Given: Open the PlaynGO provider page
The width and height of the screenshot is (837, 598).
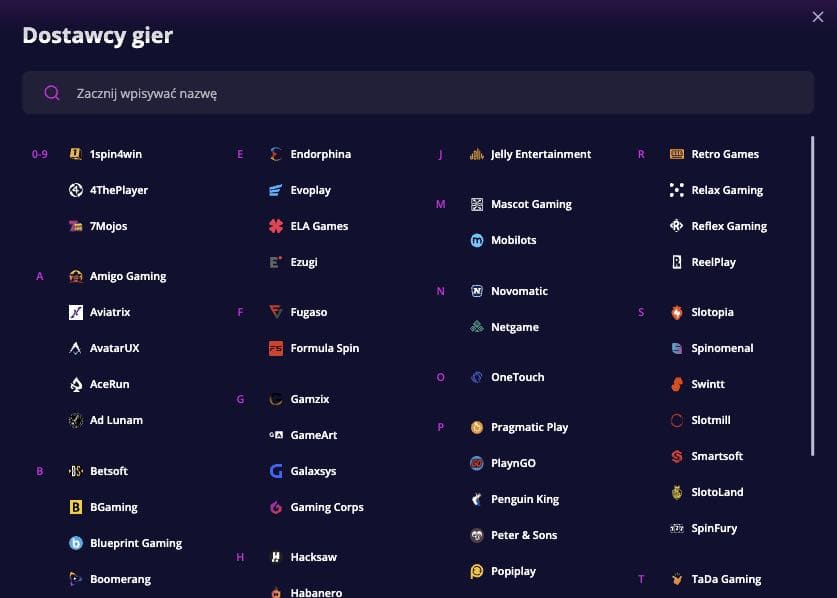Looking at the screenshot, I should (x=513, y=463).
